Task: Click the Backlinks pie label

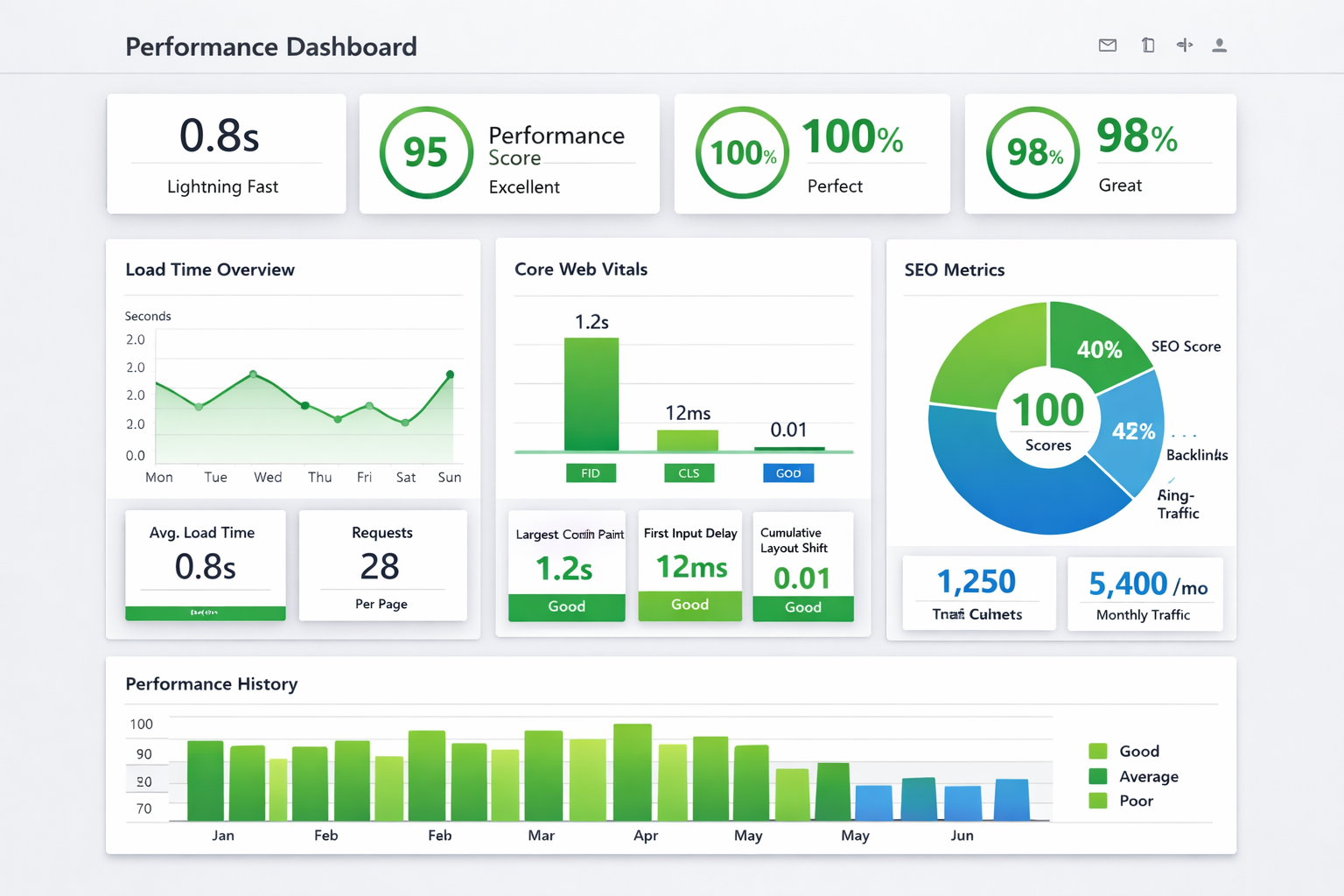Action: coord(1197,455)
